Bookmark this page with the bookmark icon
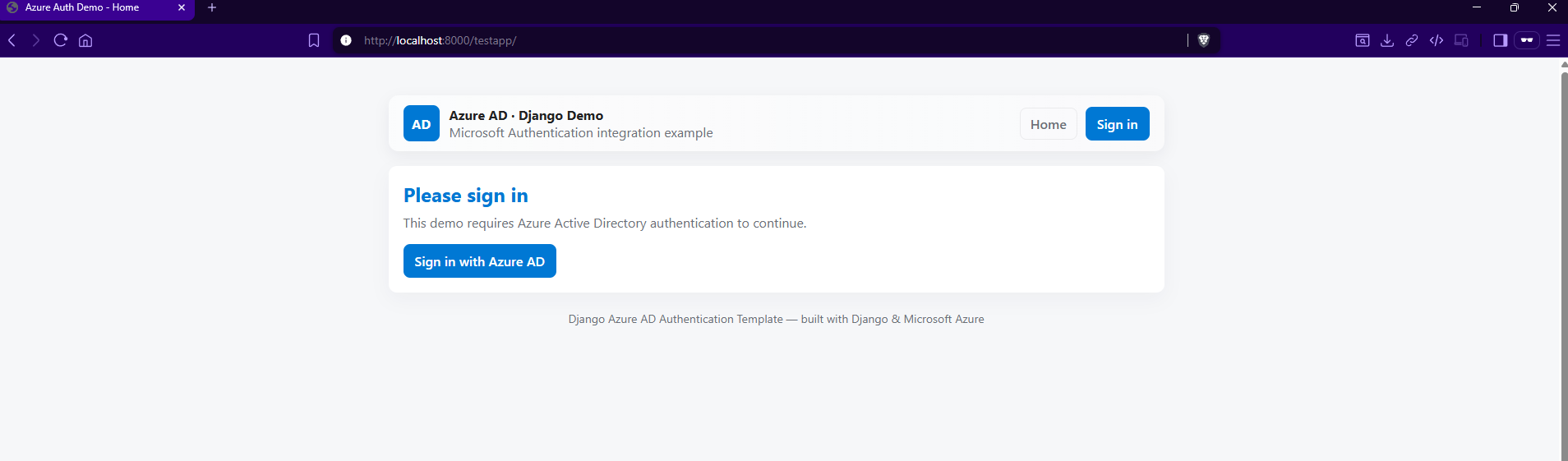 [314, 40]
